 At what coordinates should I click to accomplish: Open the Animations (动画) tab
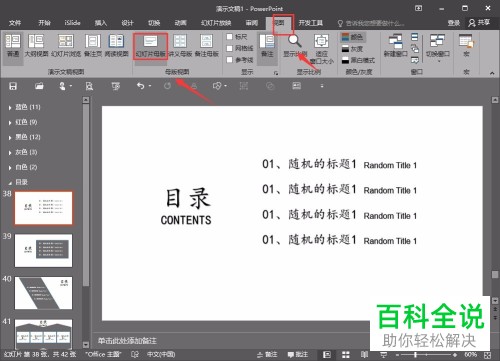pos(180,23)
